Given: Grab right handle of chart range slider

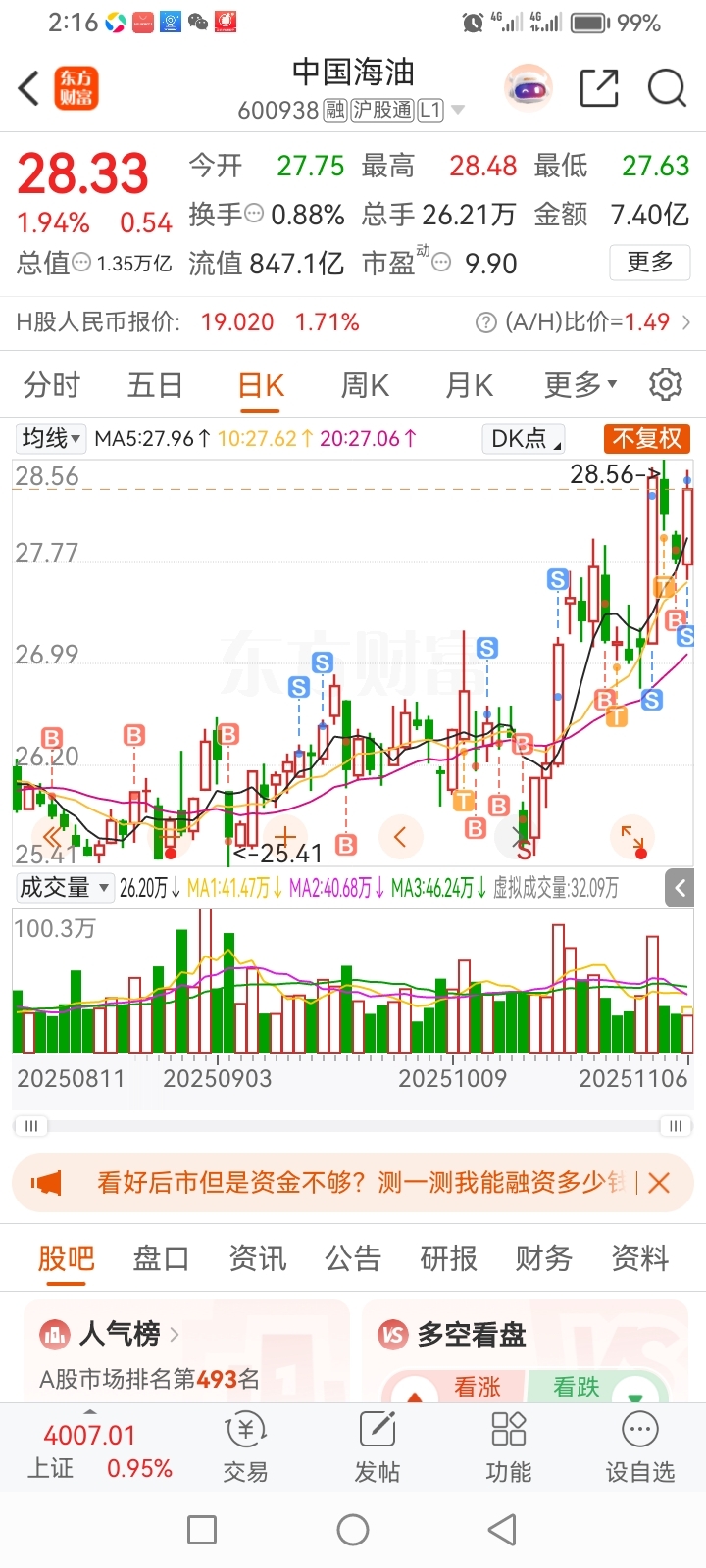Looking at the screenshot, I should pos(676,1126).
